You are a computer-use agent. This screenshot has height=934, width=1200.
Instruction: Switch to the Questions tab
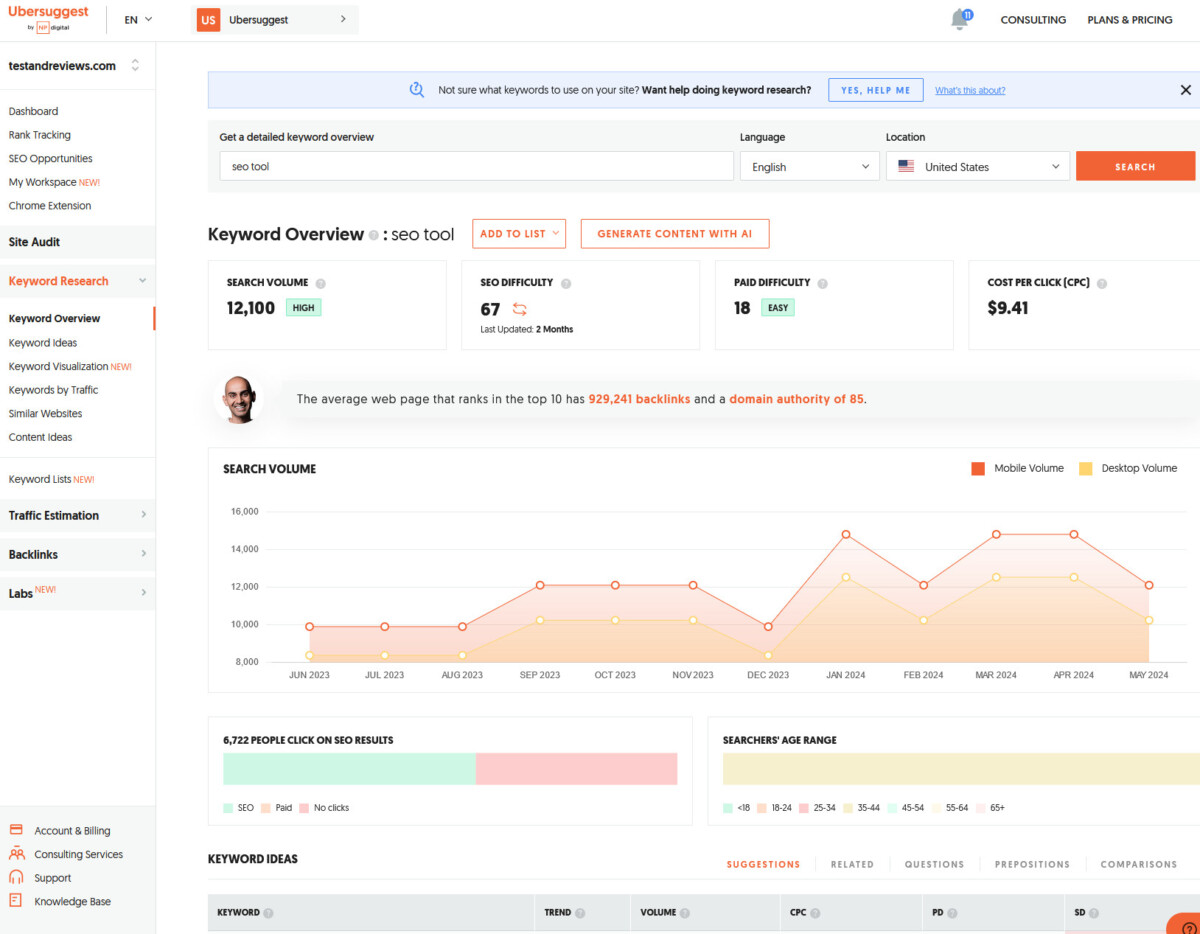coord(934,864)
